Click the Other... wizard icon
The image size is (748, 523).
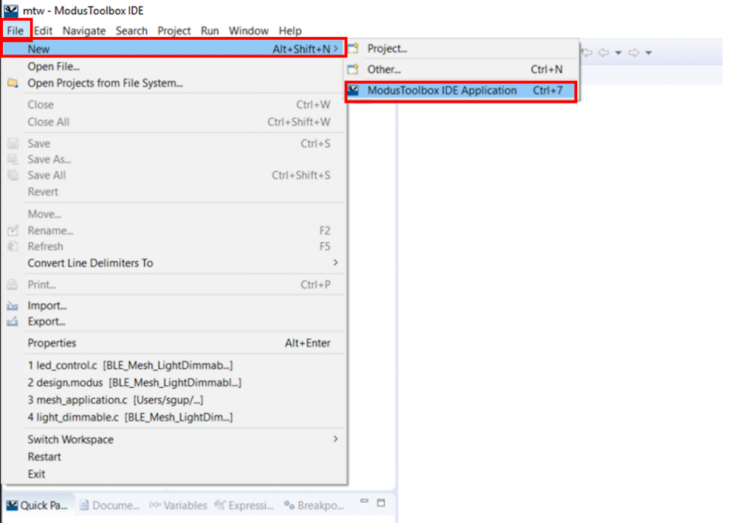click(x=353, y=70)
